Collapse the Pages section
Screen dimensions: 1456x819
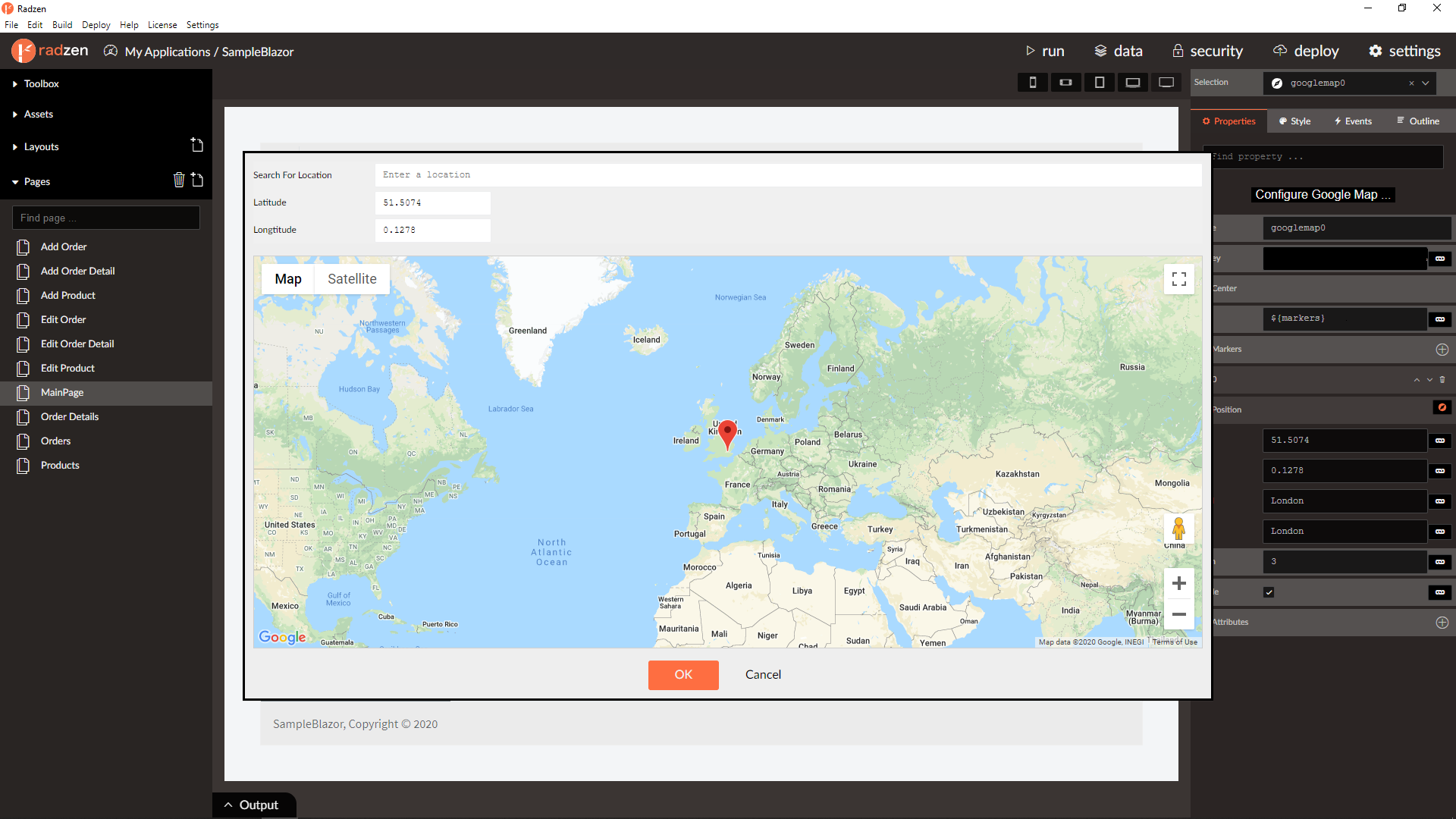(36, 181)
